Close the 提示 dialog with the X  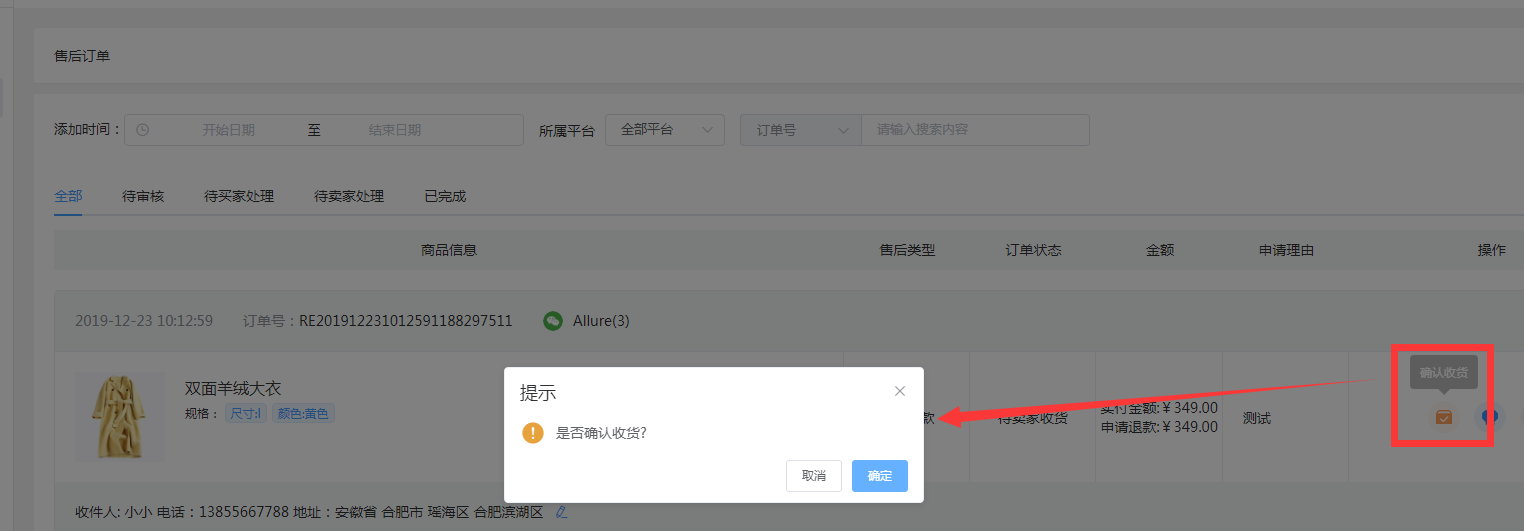(900, 391)
